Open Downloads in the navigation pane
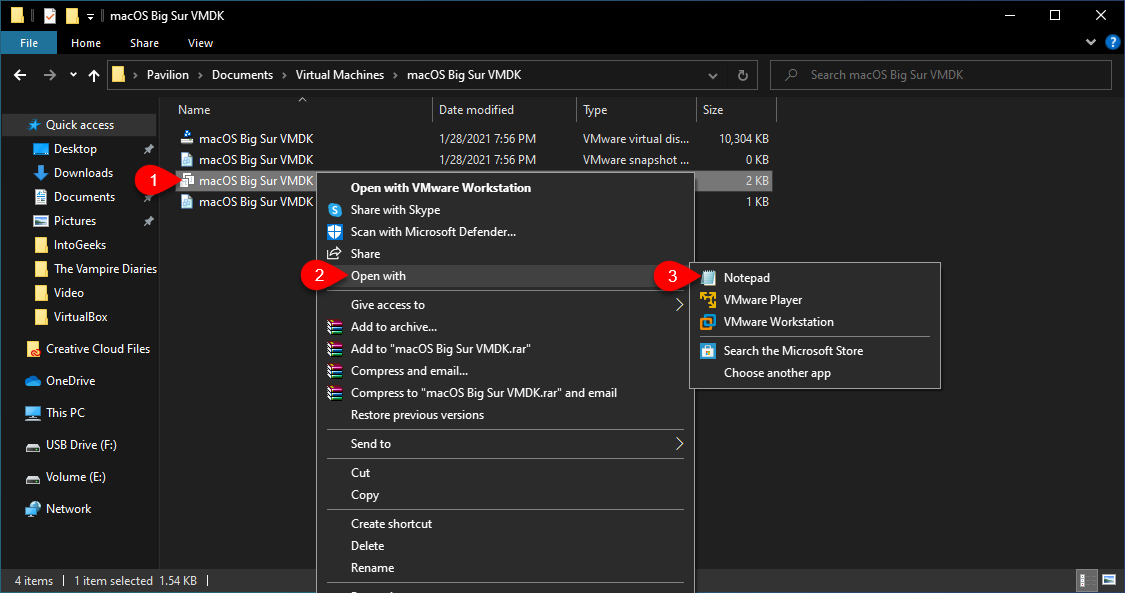The width and height of the screenshot is (1125, 593). click(x=83, y=173)
